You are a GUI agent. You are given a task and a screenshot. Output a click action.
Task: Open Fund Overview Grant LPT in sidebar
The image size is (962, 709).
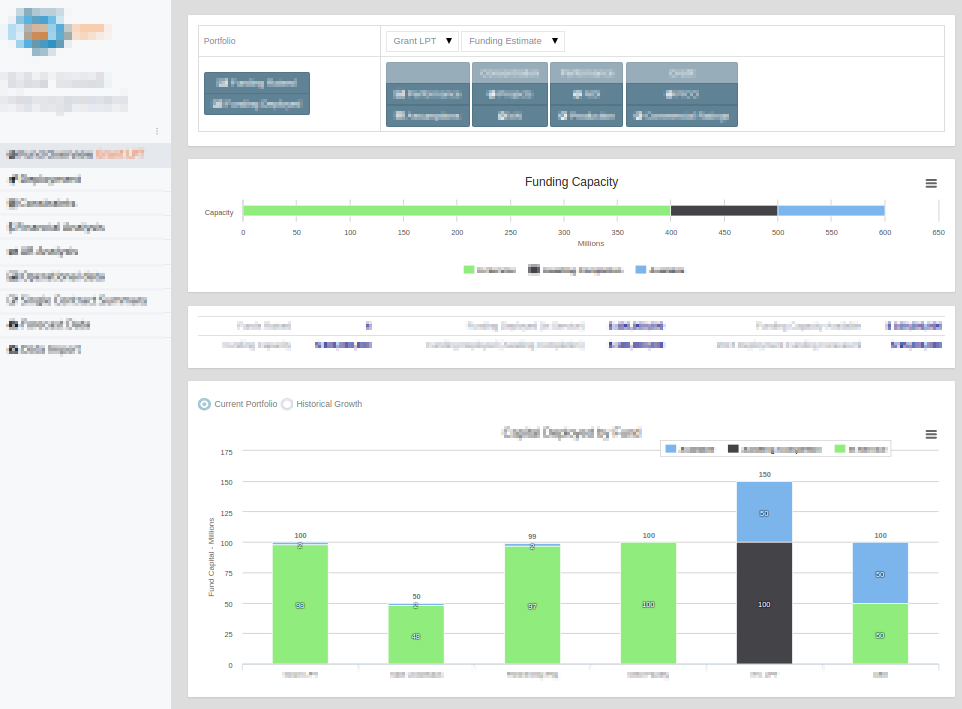[x=85, y=155]
